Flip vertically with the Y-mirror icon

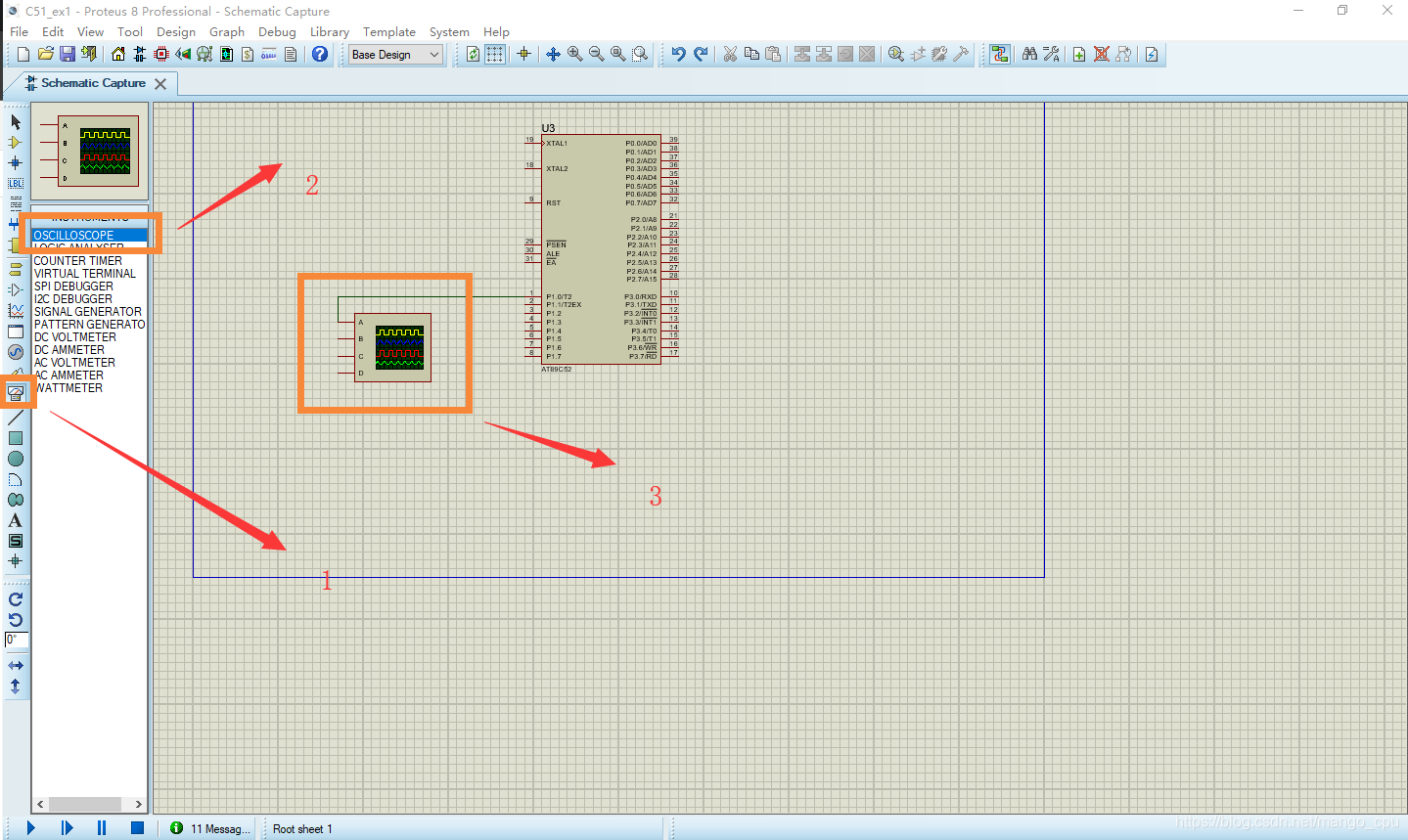pos(16,686)
